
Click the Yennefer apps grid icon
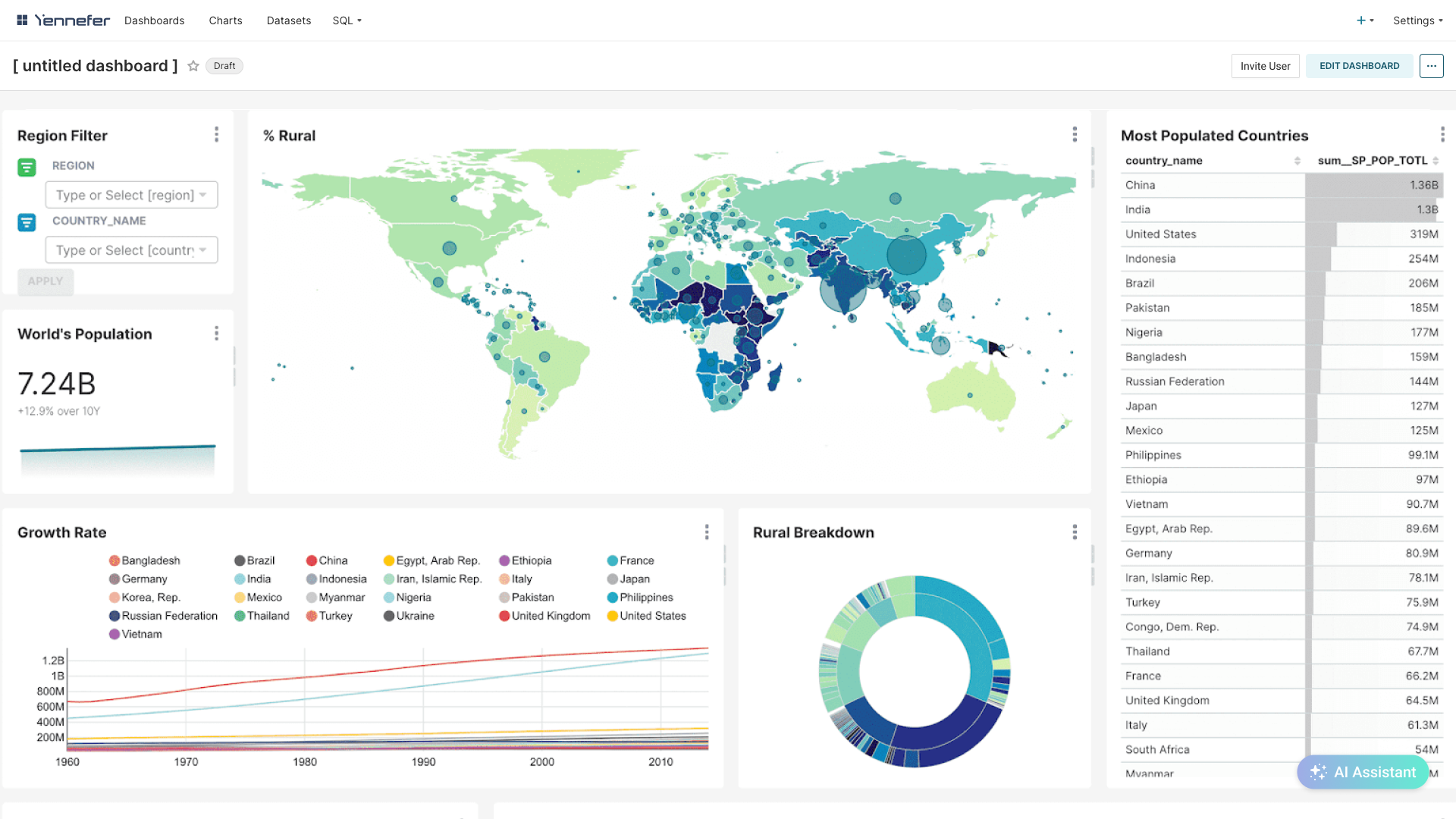(x=22, y=20)
